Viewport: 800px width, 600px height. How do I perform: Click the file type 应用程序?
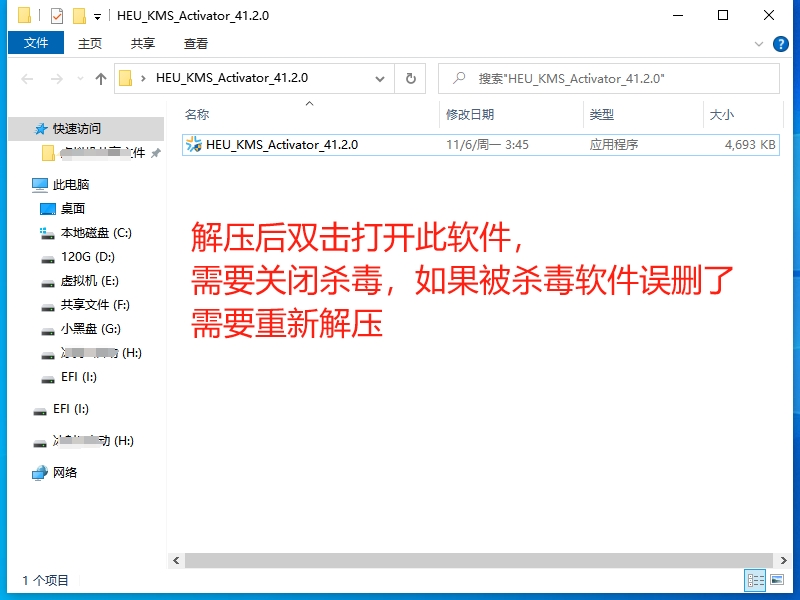614,144
